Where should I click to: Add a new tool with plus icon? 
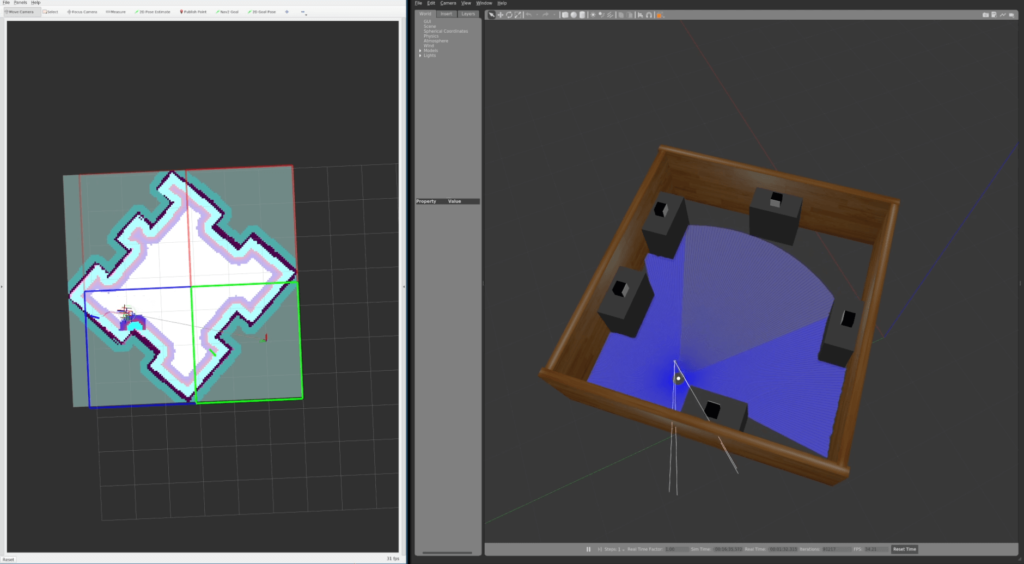(288, 12)
